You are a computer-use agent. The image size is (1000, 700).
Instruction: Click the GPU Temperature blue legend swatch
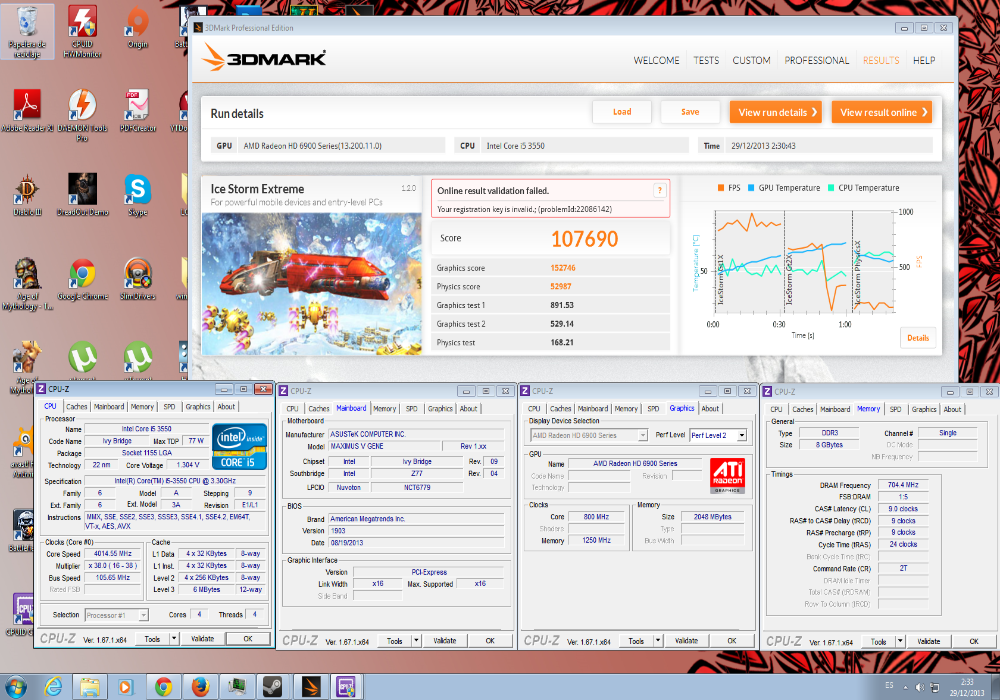751,188
